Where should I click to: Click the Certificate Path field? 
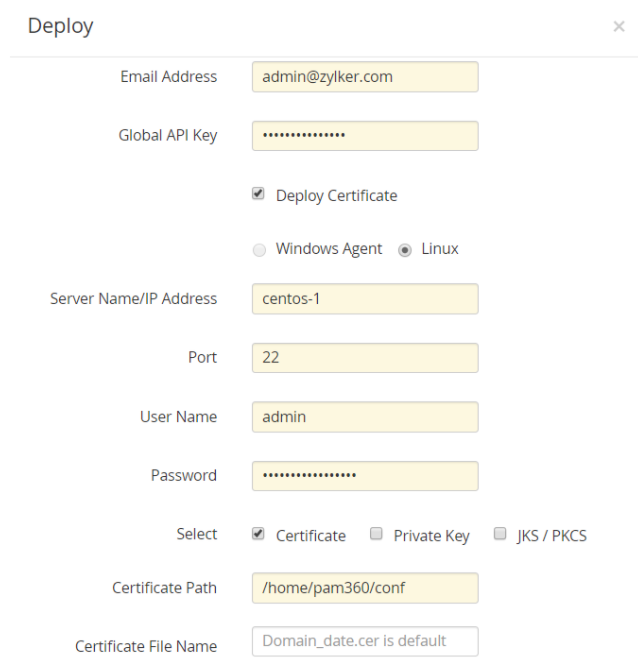coord(365,588)
